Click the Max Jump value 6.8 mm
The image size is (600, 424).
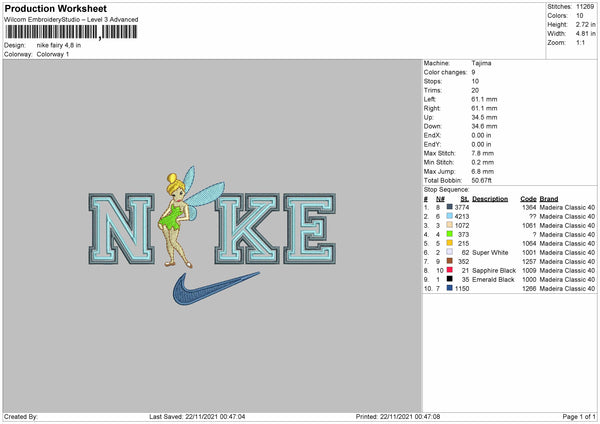pos(483,171)
